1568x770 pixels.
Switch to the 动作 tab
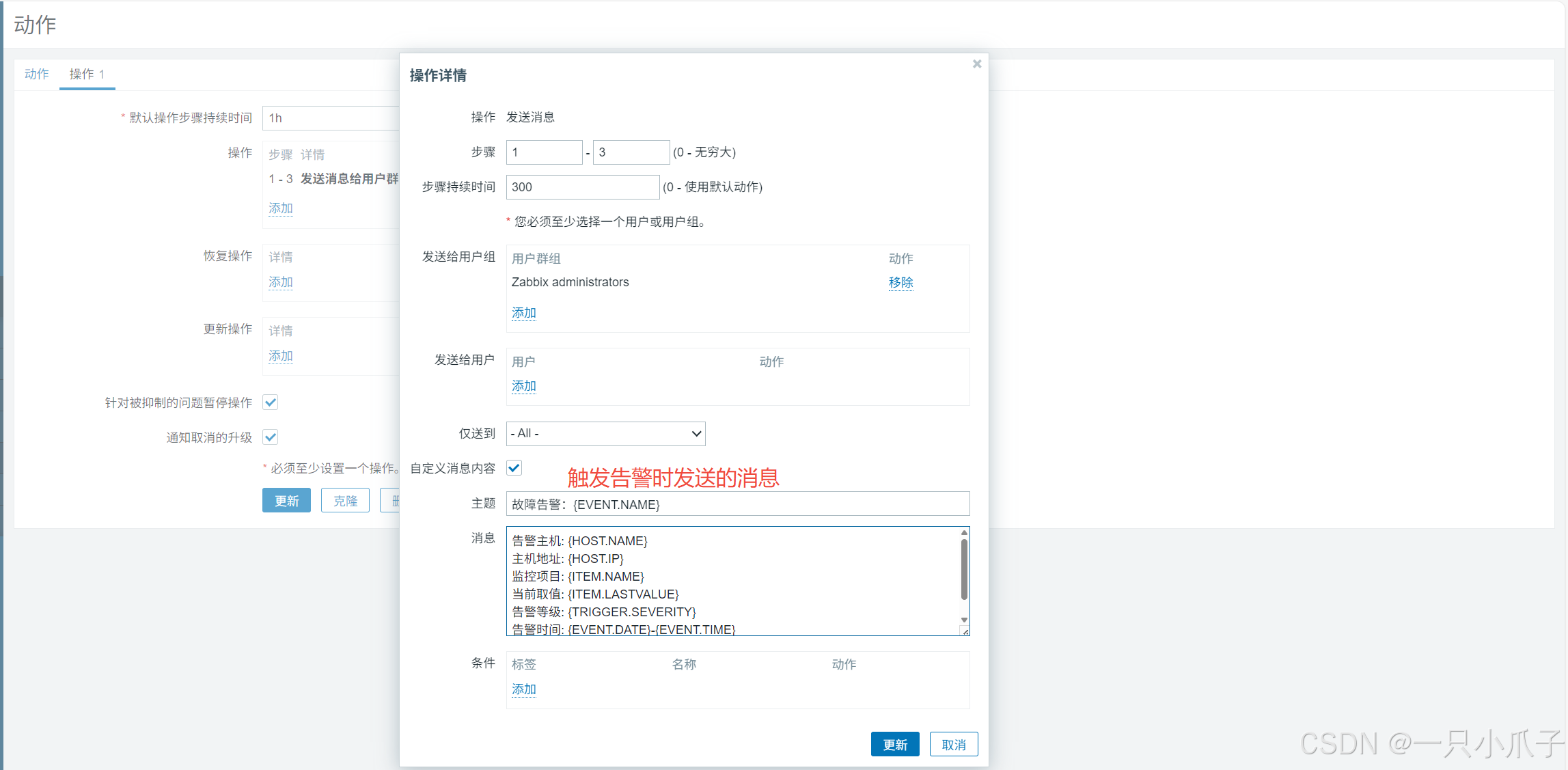pos(37,74)
